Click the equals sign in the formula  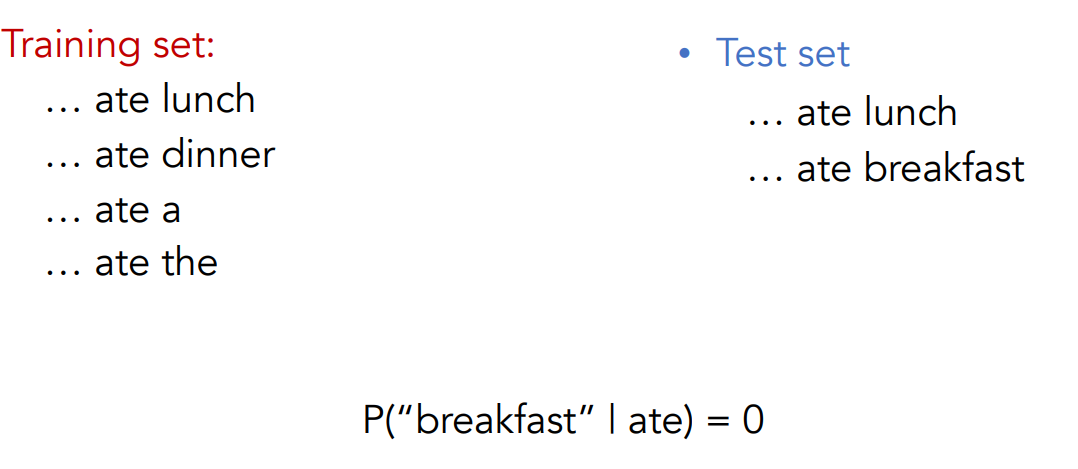point(717,421)
